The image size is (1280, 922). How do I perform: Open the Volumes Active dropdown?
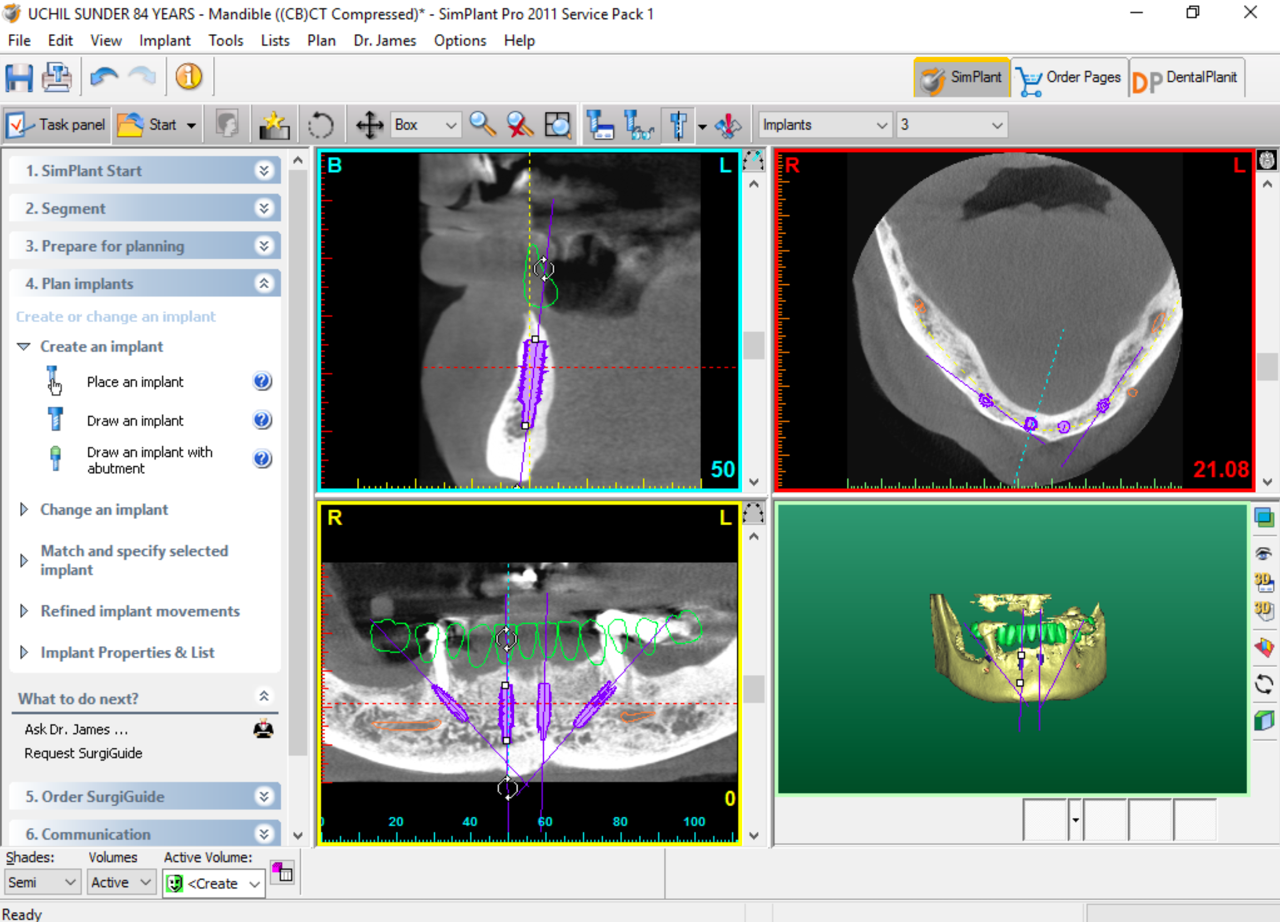pyautogui.click(x=145, y=883)
